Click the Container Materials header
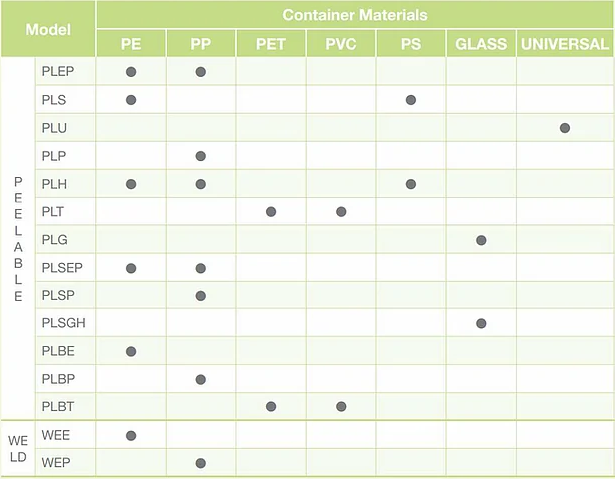The height and width of the screenshot is (479, 615). [x=355, y=15]
